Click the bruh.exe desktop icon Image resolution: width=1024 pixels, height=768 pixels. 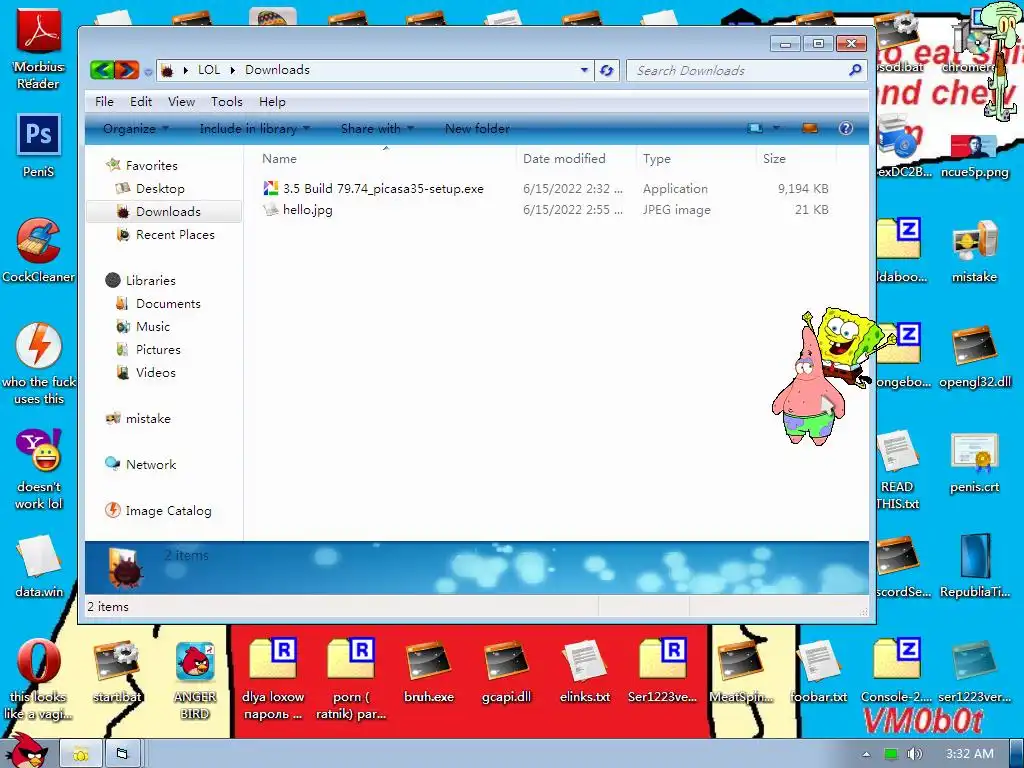click(428, 671)
